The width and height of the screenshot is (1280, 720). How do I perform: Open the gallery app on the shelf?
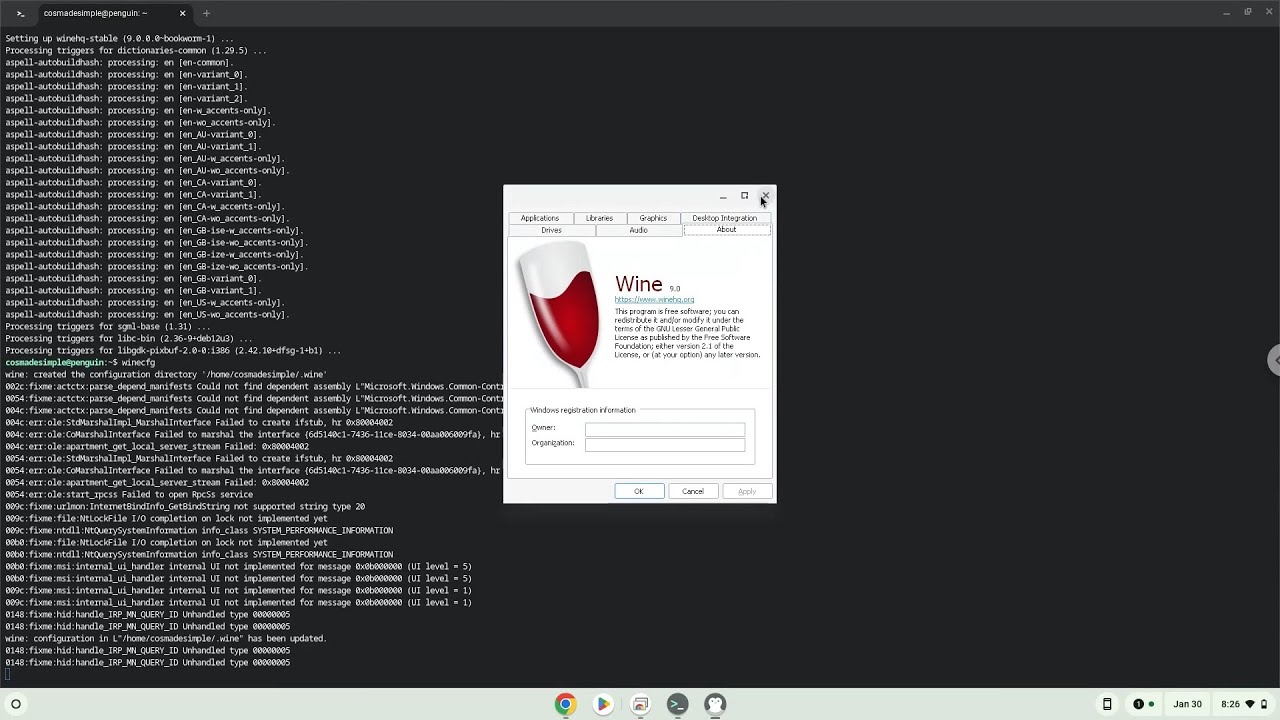pyautogui.click(x=640, y=704)
